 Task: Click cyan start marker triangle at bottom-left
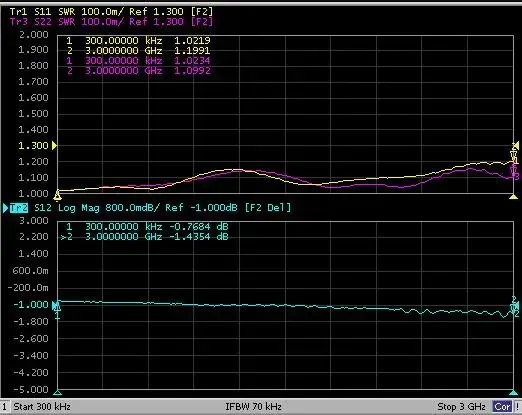tap(57, 392)
